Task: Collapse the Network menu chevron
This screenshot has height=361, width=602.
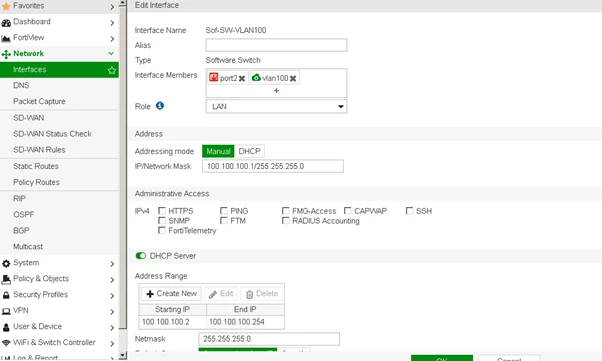Action: point(111,54)
